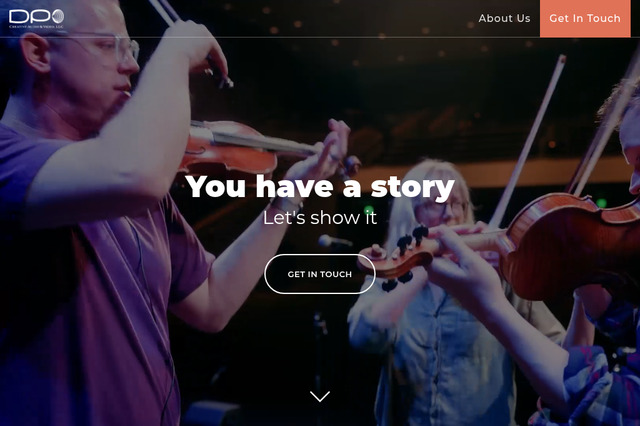Click the microphone behind the center button

(334, 242)
